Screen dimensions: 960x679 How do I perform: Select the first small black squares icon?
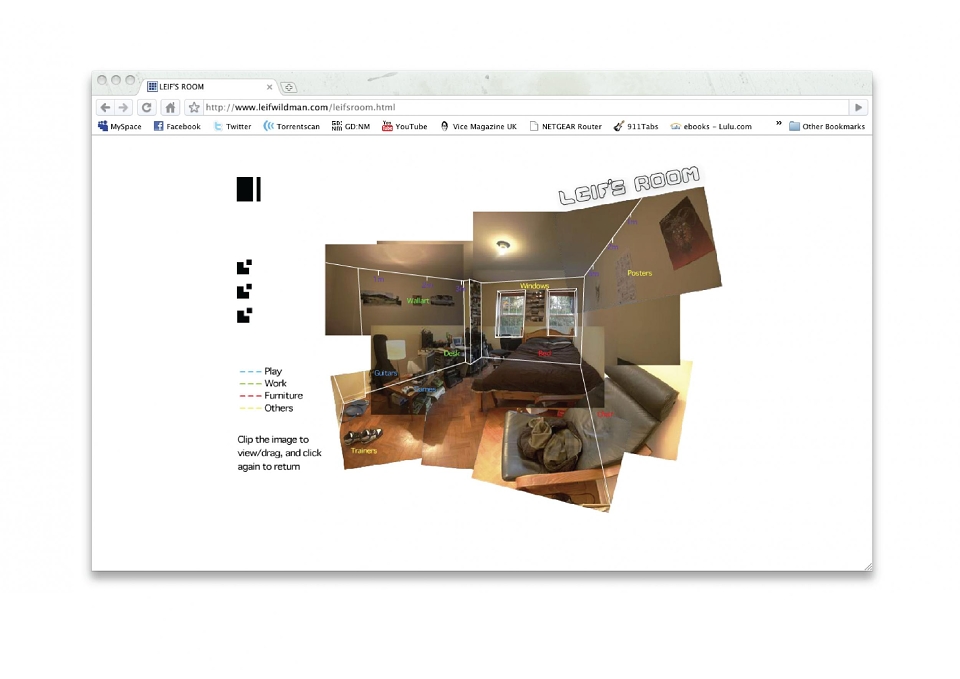[244, 267]
